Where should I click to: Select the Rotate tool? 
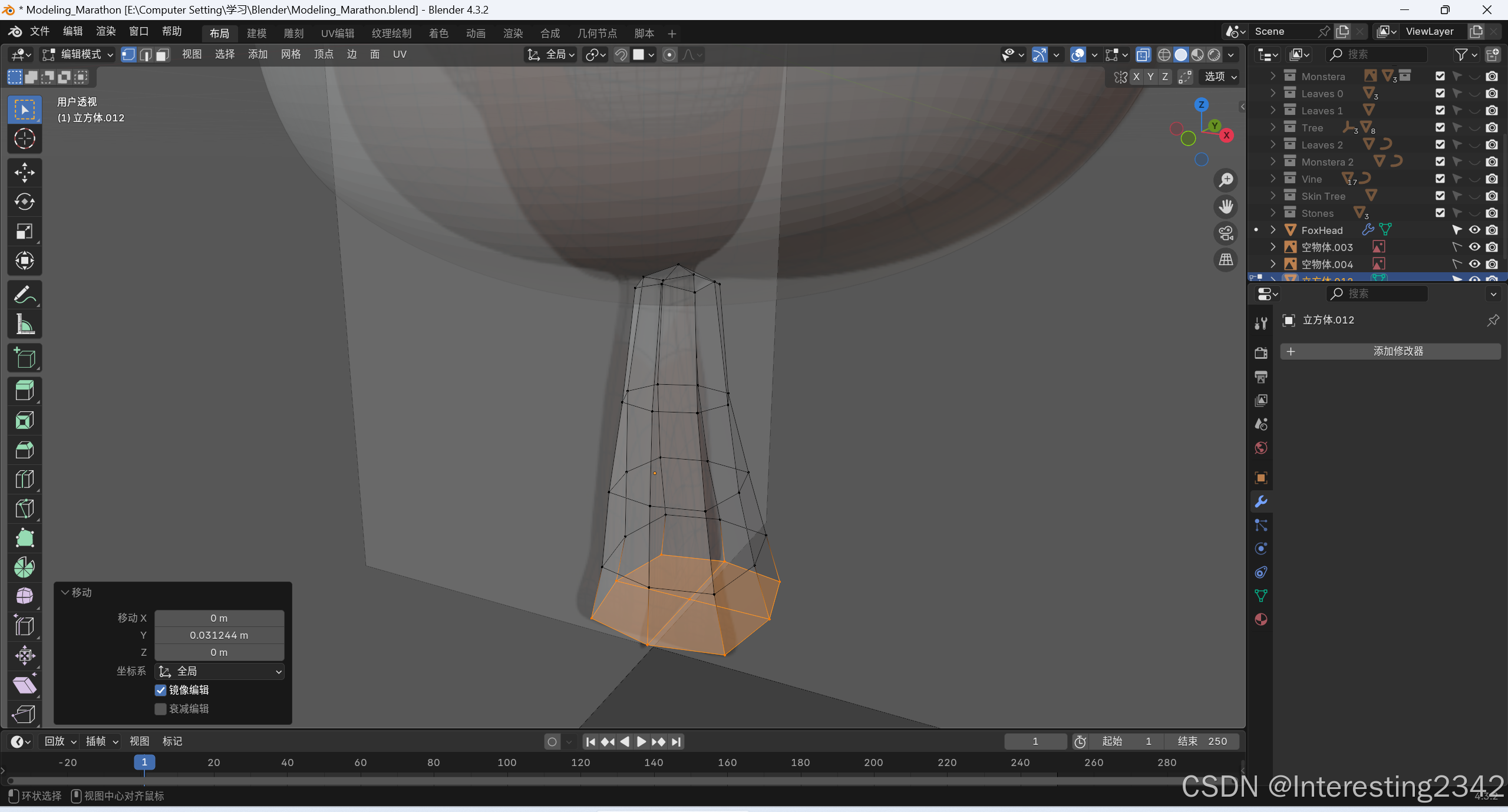coord(24,202)
